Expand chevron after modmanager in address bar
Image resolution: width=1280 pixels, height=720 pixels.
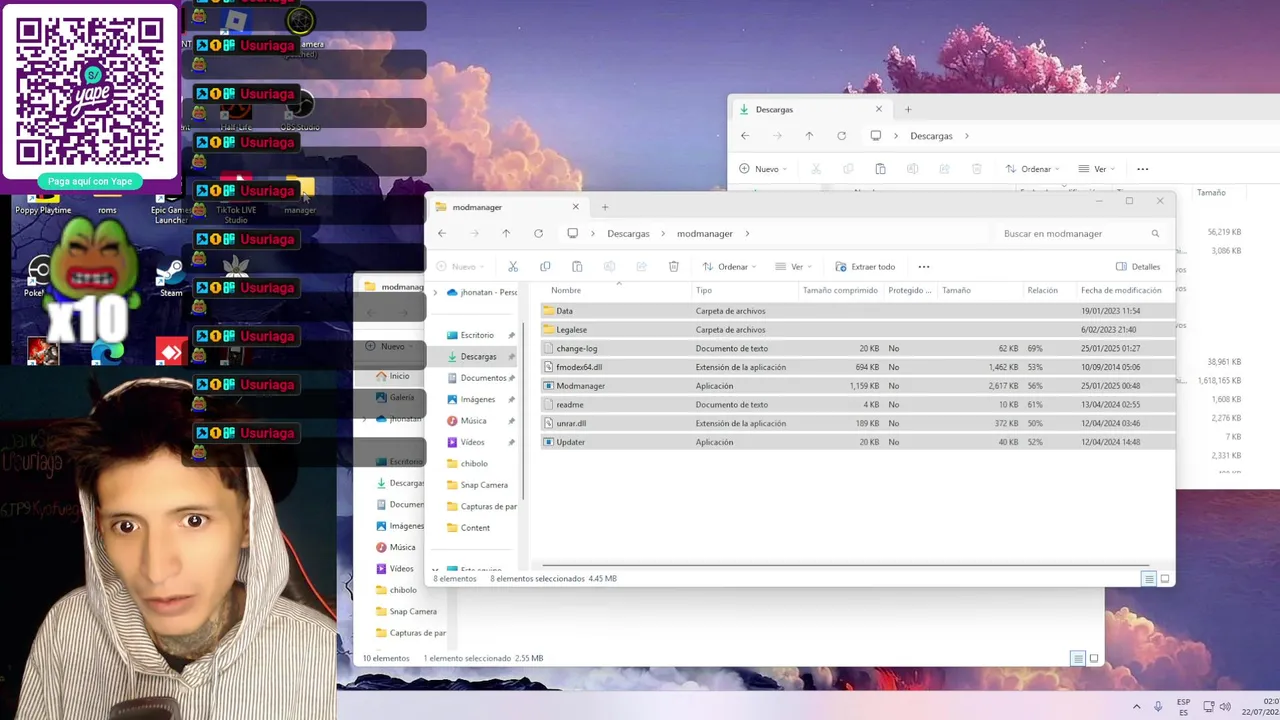[747, 234]
